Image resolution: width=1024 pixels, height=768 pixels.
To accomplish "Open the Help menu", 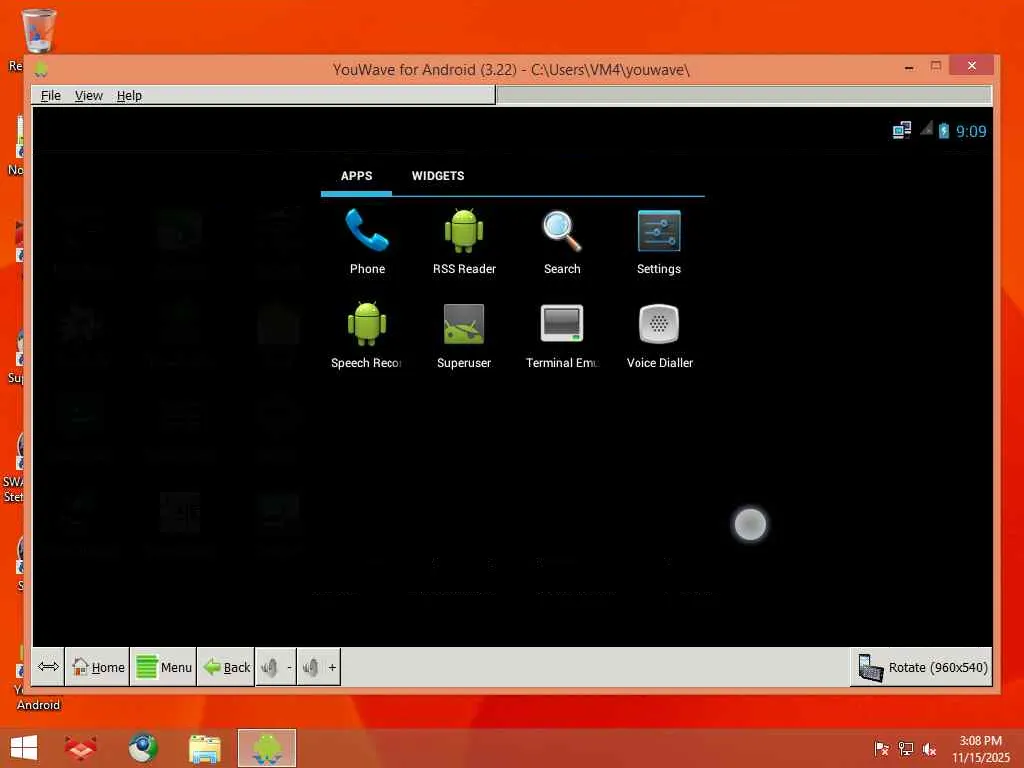I will (x=129, y=95).
